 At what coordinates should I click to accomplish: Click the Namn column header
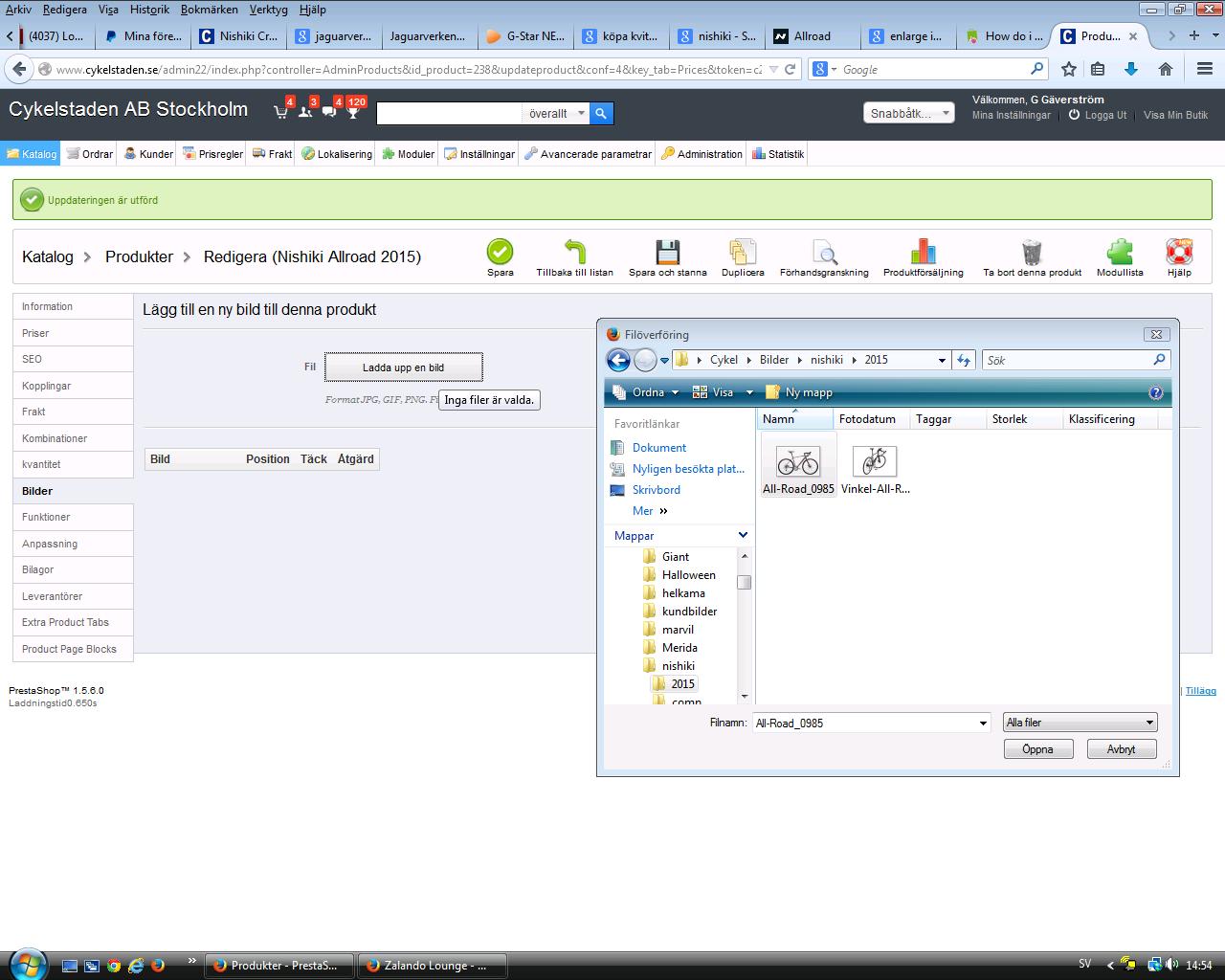[795, 419]
